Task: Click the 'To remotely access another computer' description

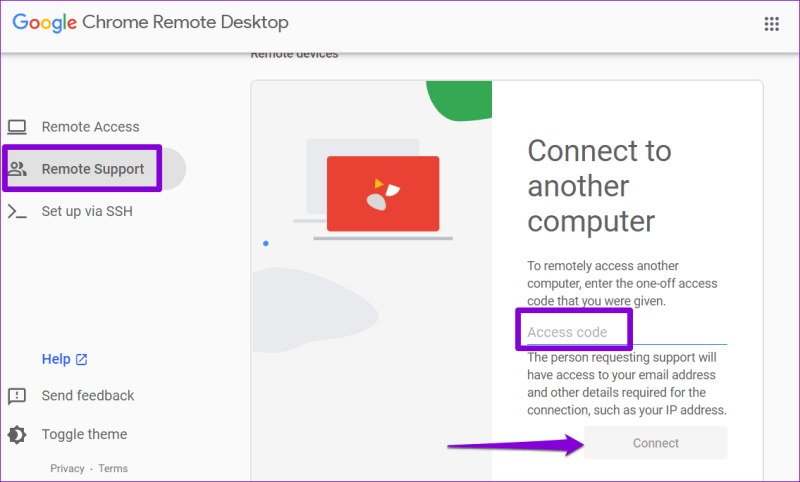Action: 622,283
